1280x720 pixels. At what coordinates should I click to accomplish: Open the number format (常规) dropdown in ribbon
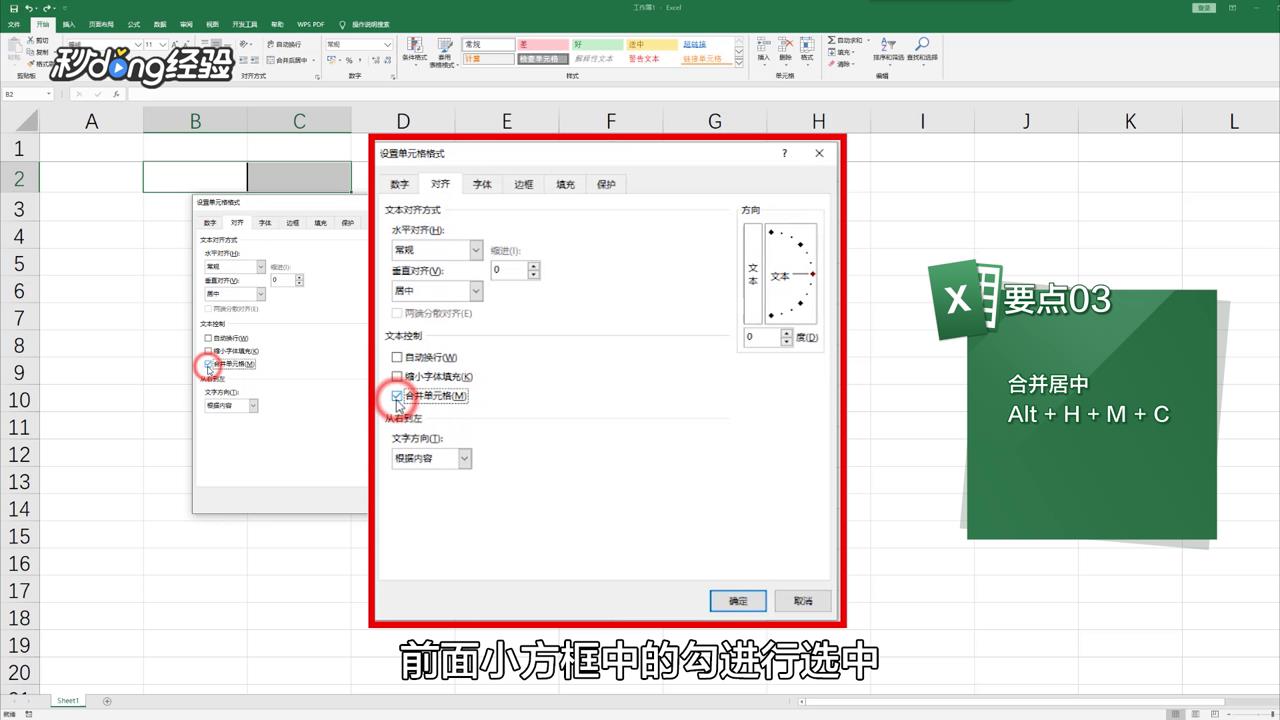click(x=388, y=45)
